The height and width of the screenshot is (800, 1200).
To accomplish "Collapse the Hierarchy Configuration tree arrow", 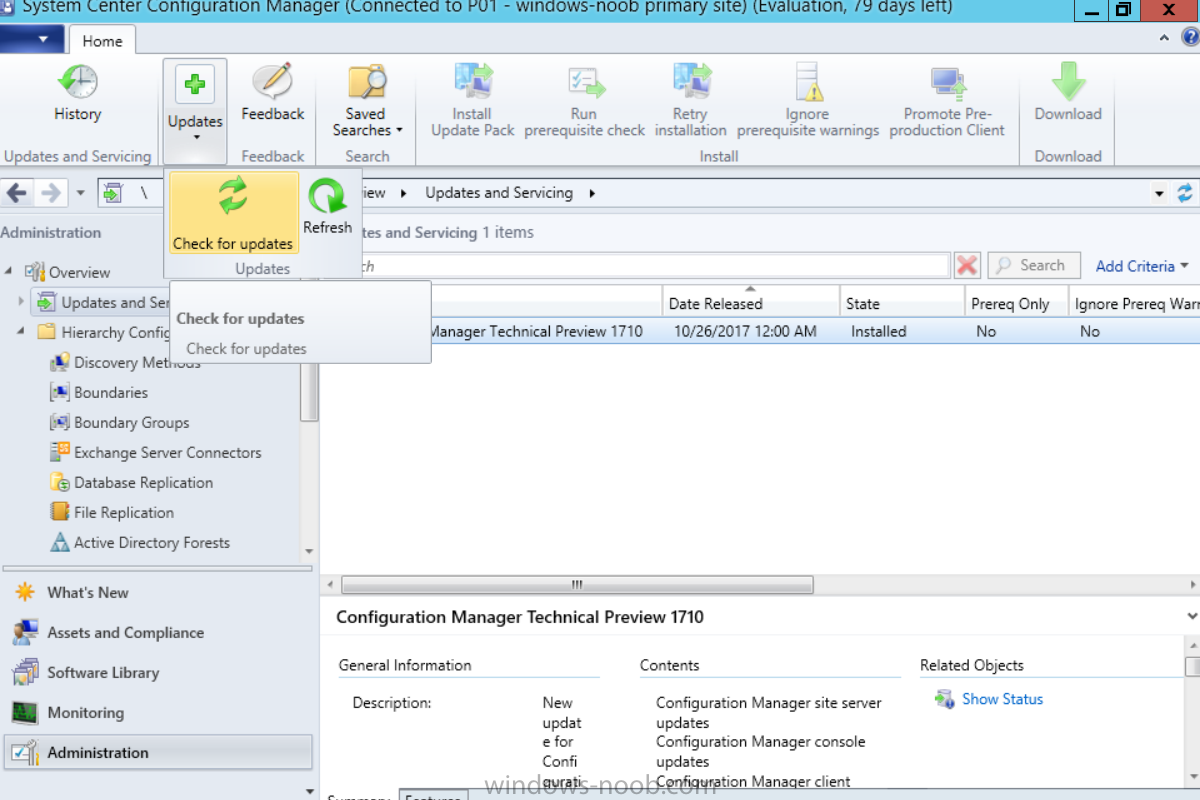I will click(21, 331).
